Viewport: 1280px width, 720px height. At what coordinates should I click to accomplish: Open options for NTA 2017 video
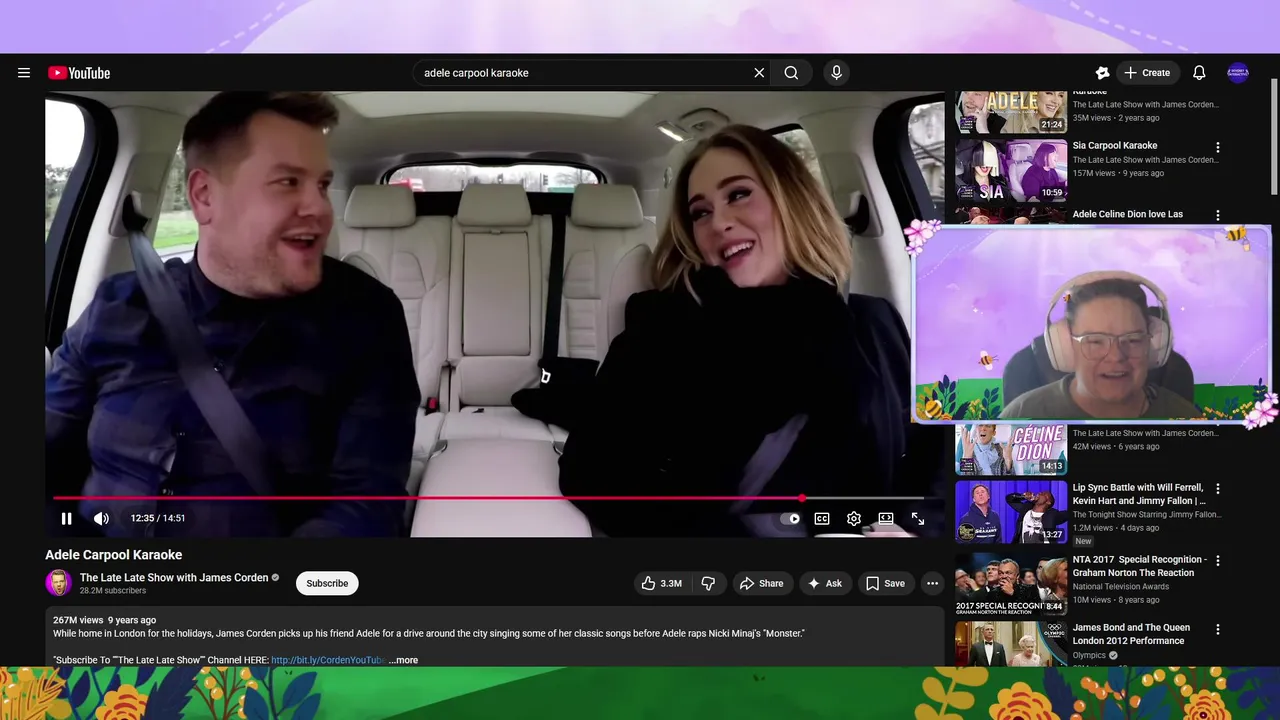click(x=1218, y=561)
